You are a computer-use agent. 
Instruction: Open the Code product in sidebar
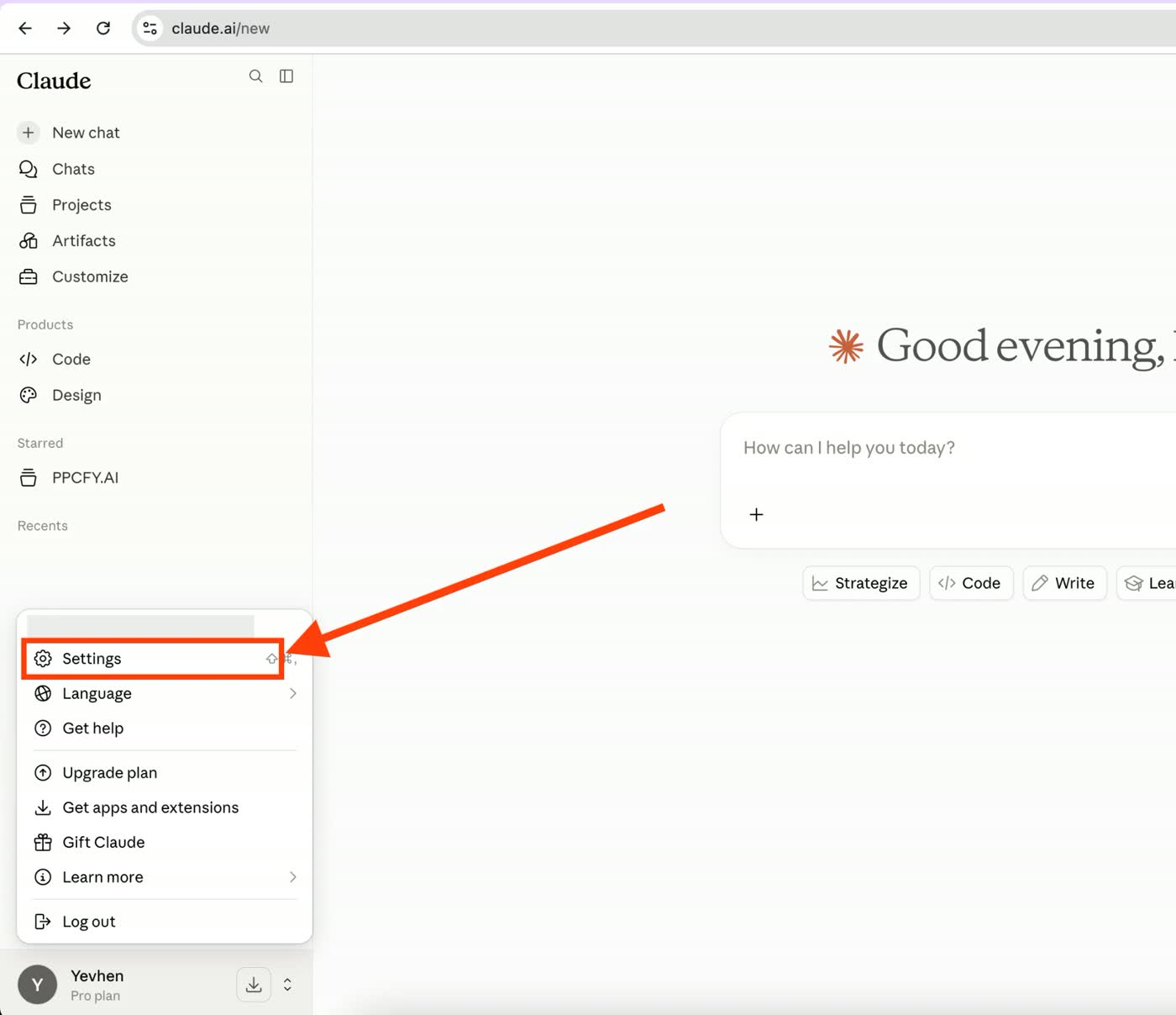(71, 360)
